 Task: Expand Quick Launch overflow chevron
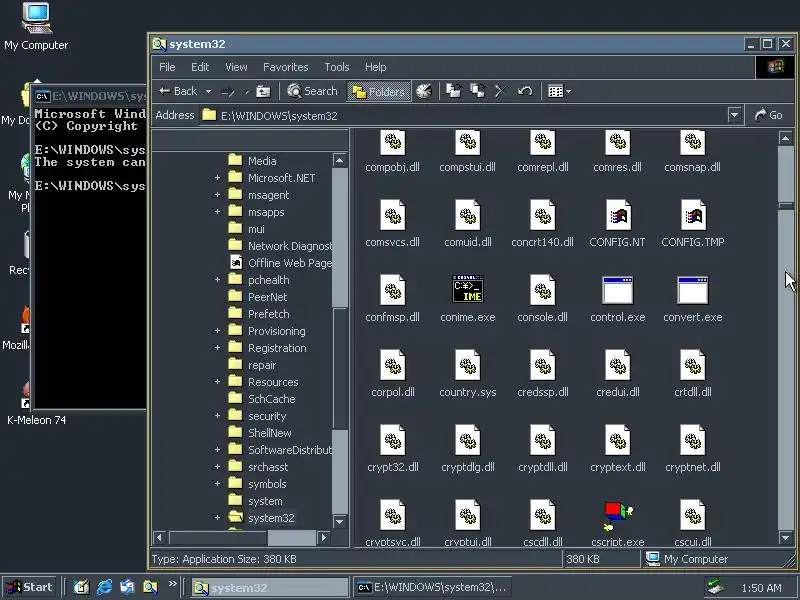(172, 584)
